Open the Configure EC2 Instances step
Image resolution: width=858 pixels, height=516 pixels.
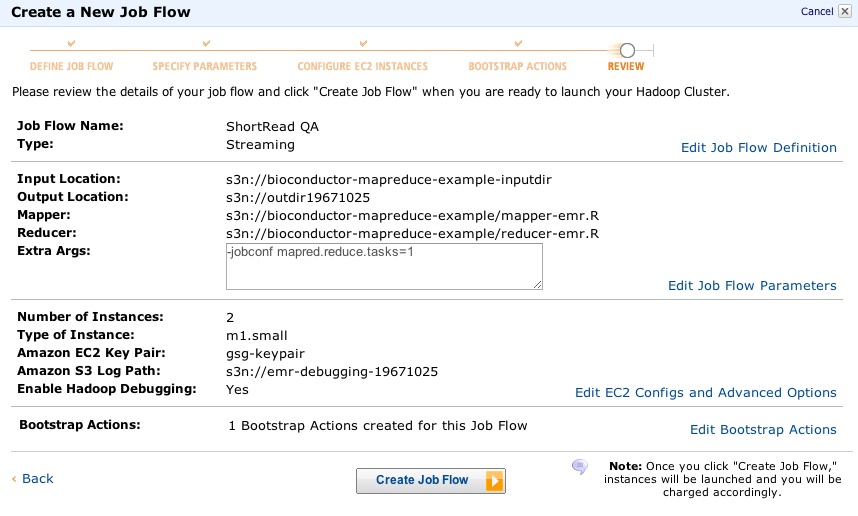(362, 67)
